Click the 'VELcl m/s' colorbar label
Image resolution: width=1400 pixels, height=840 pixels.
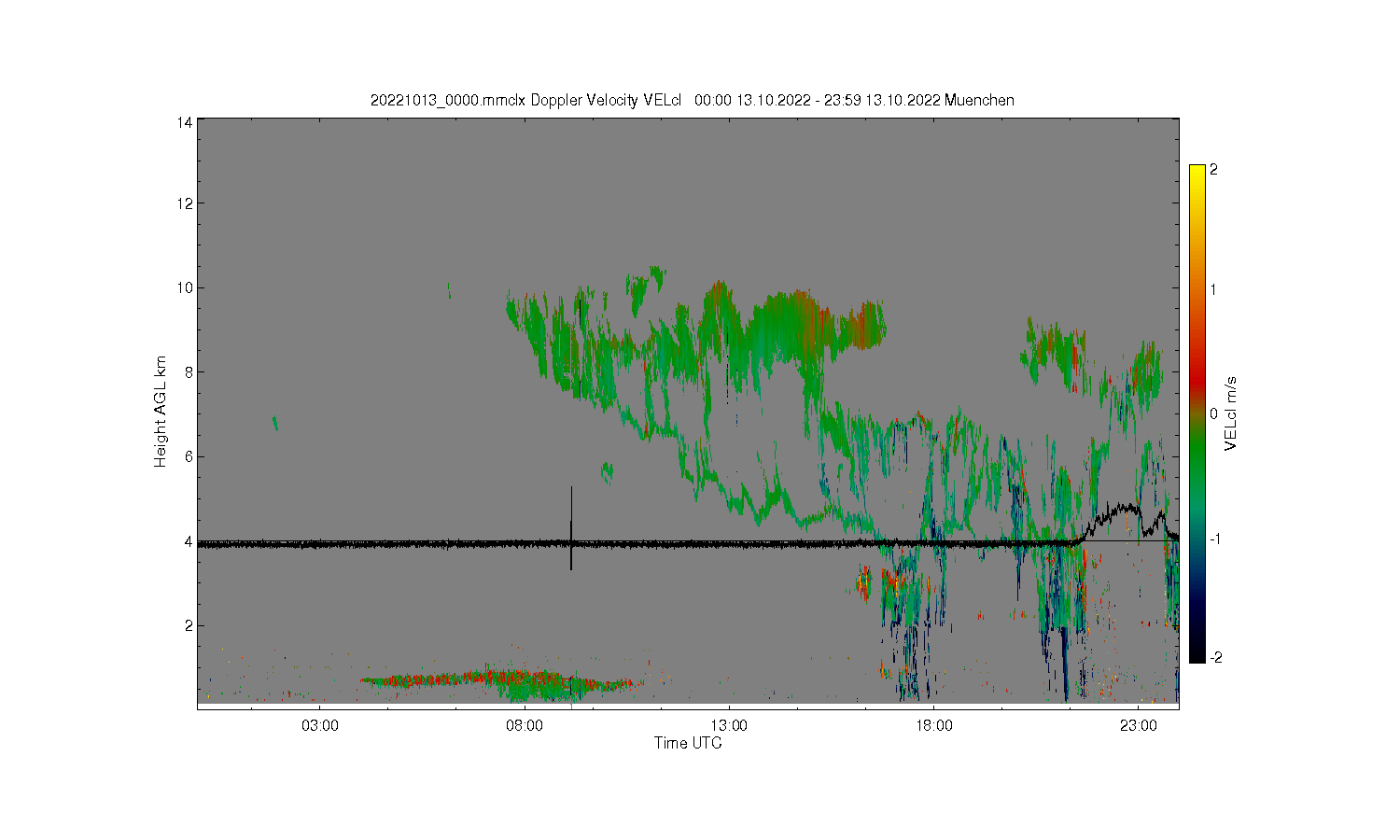point(1231,413)
